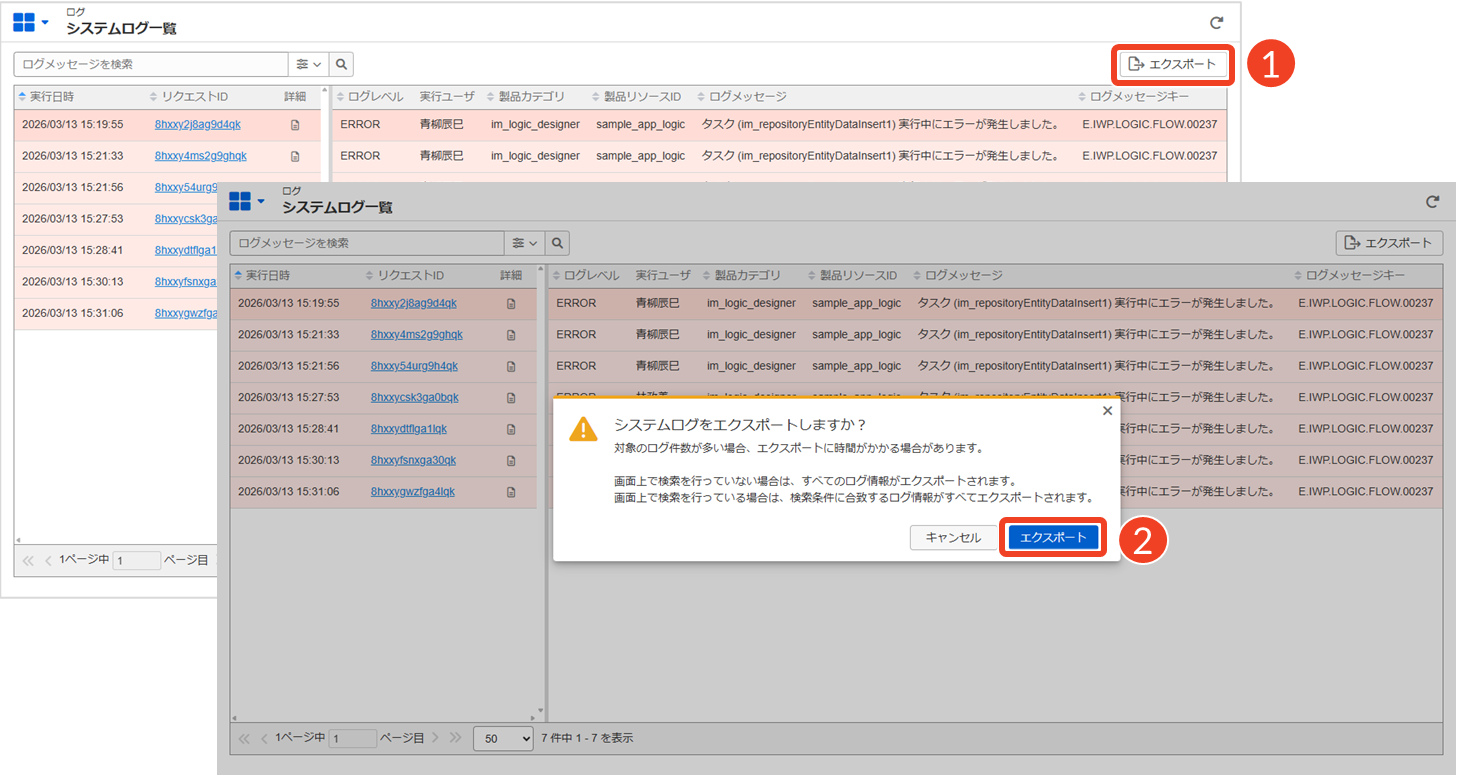Click キャンセル in the export dialog
Screen dimensions: 1459x779
pyautogui.click(x=953, y=537)
